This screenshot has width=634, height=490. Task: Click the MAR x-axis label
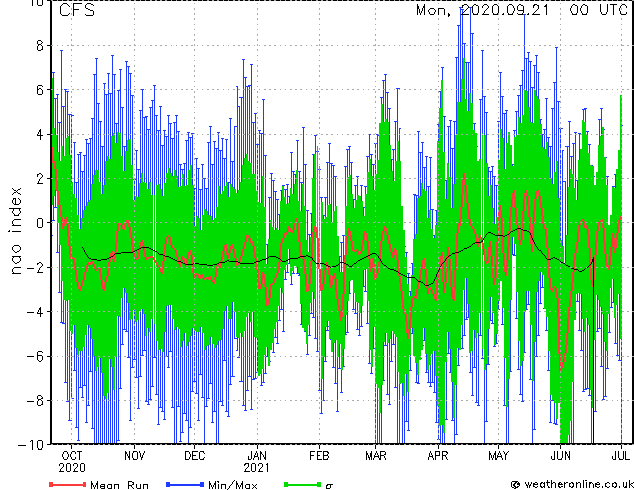[x=376, y=456]
